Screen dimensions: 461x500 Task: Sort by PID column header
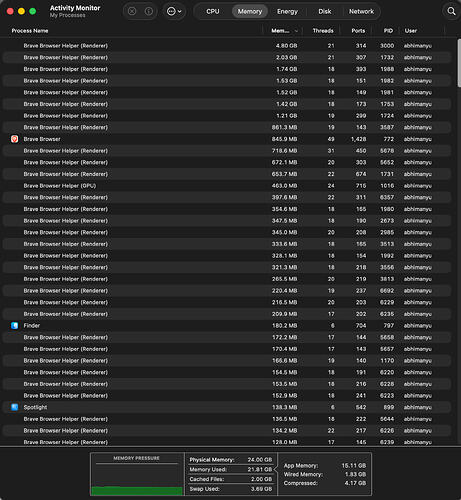click(x=388, y=31)
